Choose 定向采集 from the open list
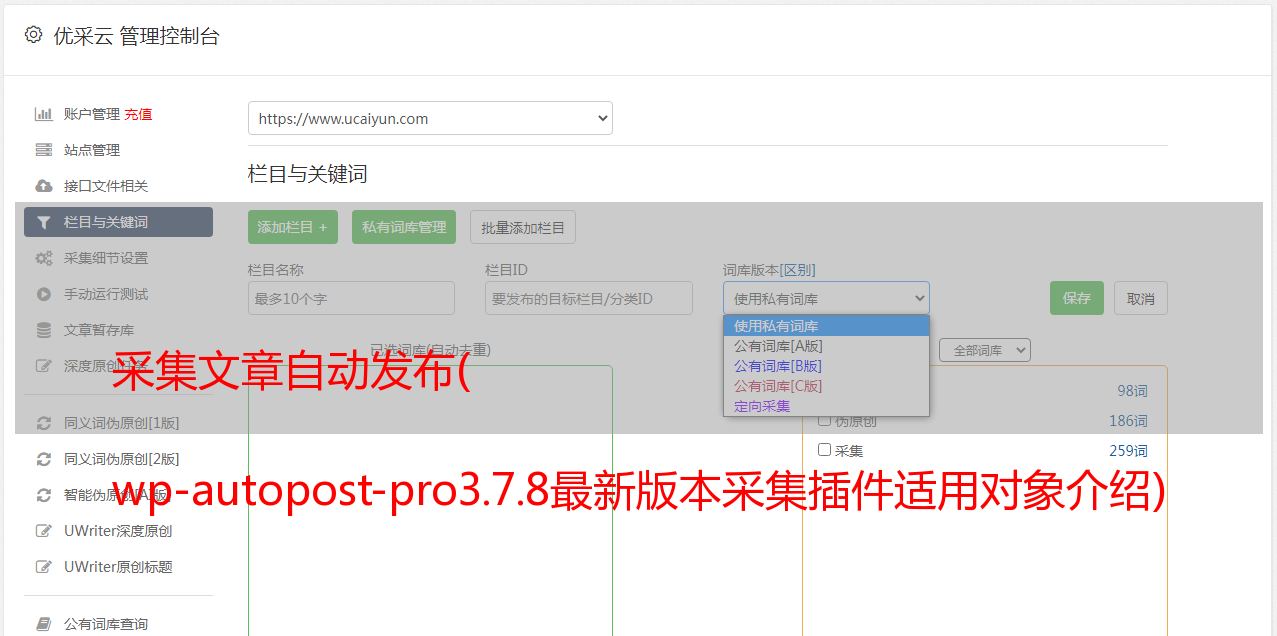The height and width of the screenshot is (636, 1277). (x=826, y=406)
